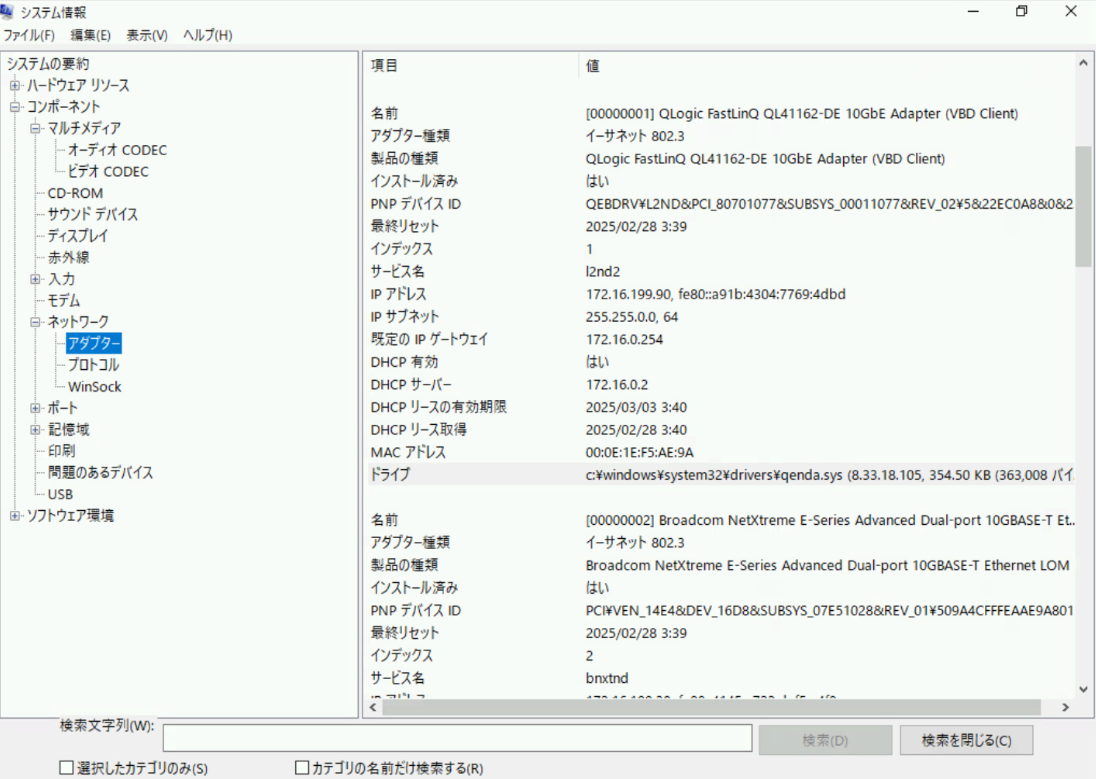
Task: Click MAC アドレス value 00:0E:1E:F5:AE:9A
Action: (640, 452)
